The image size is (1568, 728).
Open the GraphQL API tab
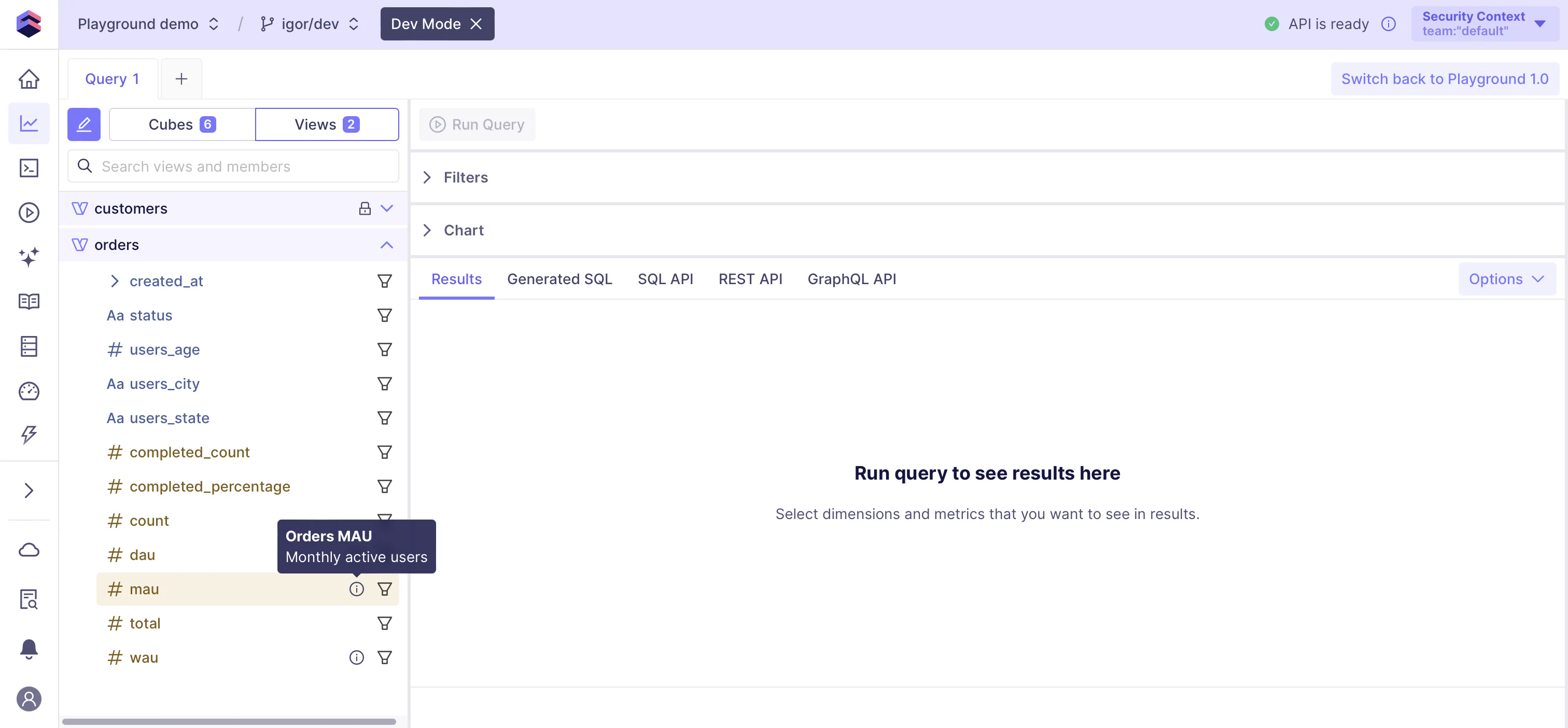pyautogui.click(x=851, y=279)
